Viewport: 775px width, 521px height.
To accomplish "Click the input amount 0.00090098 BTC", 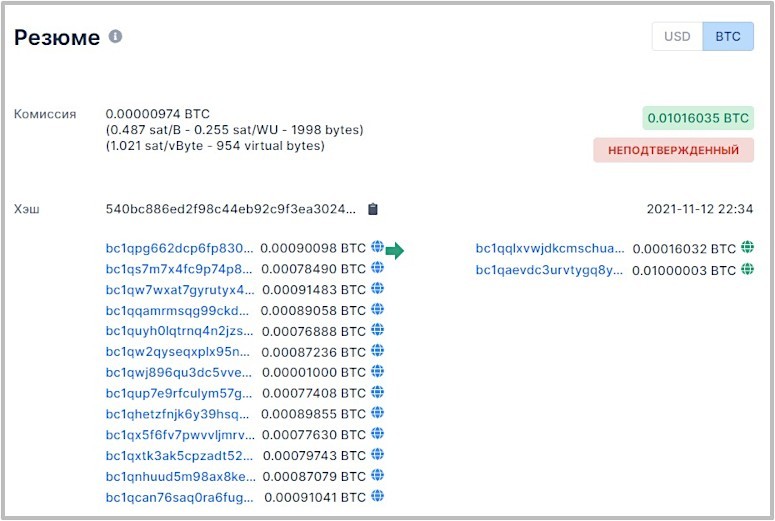I will pyautogui.click(x=313, y=248).
